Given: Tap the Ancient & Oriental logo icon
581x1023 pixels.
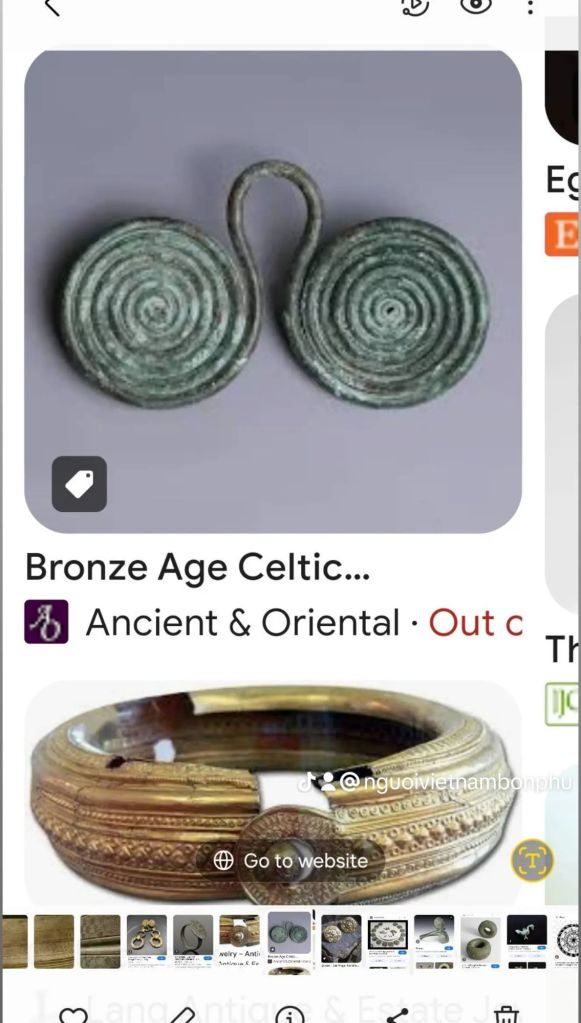Looking at the screenshot, I should pos(46,622).
